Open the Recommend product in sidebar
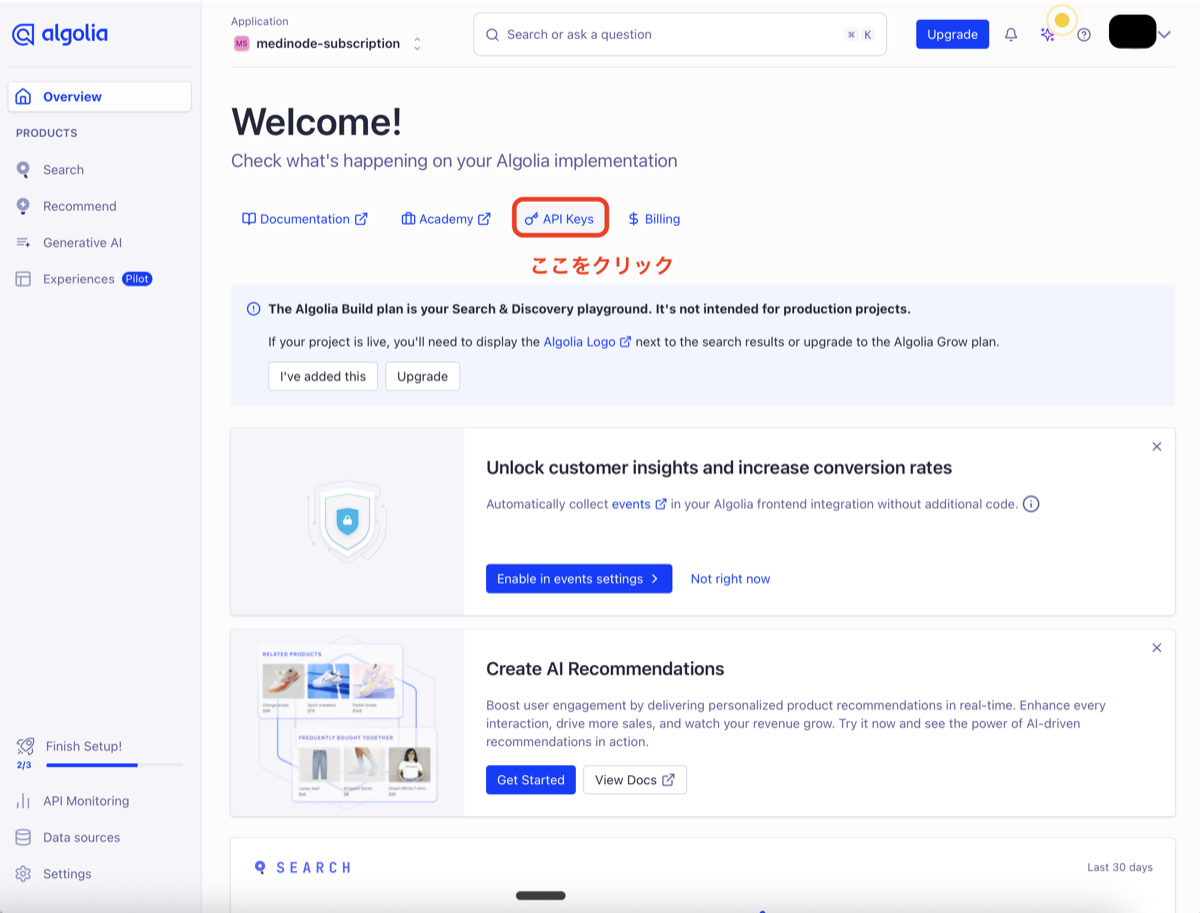This screenshot has height=913, width=1200. [x=79, y=206]
